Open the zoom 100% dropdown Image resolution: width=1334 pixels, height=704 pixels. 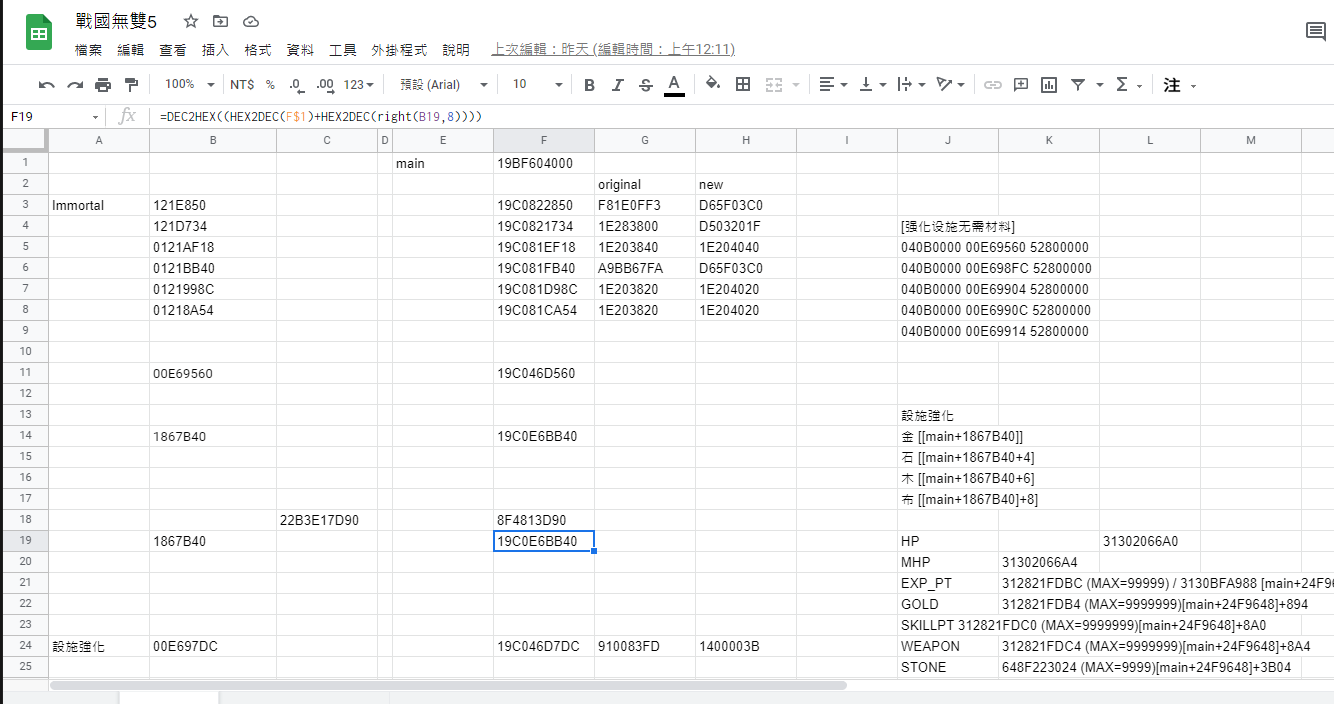190,85
